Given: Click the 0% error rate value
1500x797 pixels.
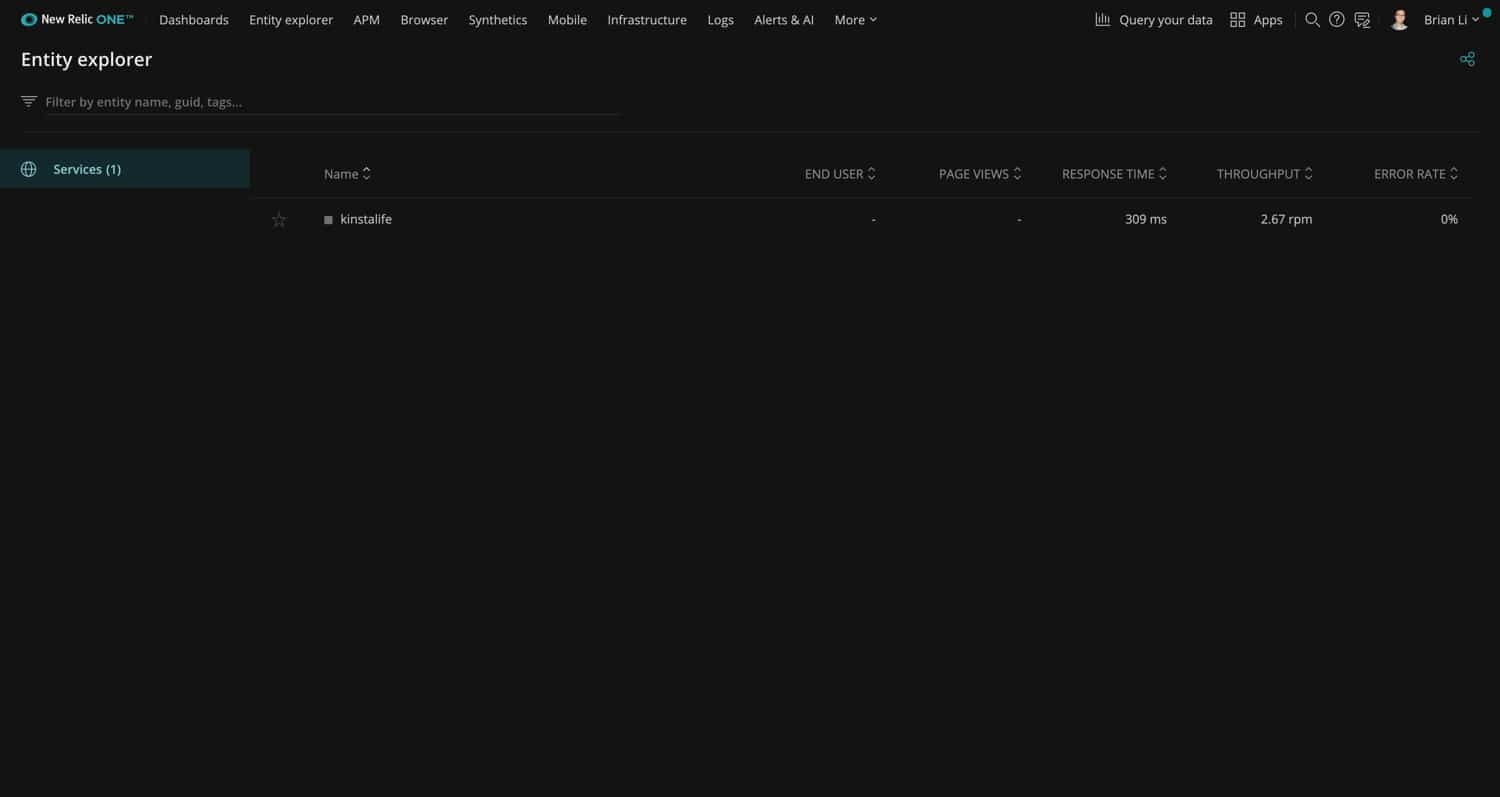Looking at the screenshot, I should (x=1449, y=219).
